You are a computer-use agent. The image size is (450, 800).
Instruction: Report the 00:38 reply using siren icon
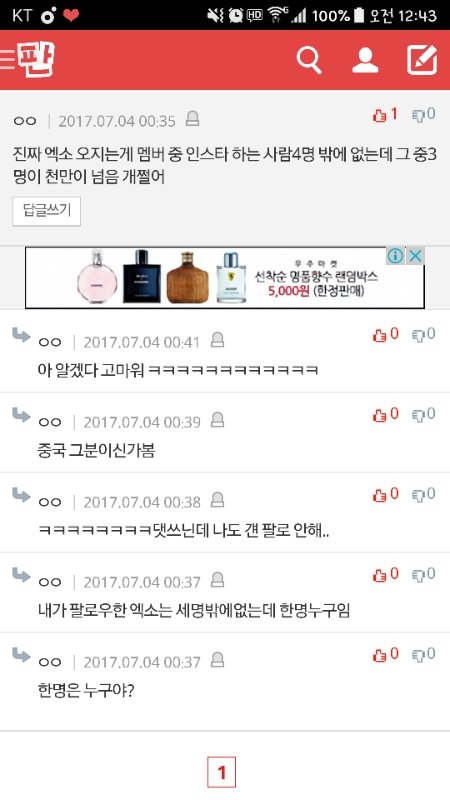218,499
